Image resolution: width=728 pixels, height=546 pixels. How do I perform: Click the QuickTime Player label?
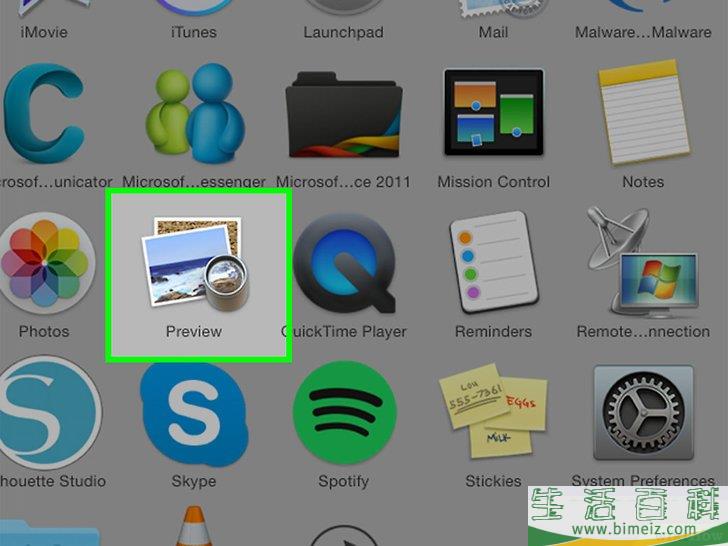[344, 332]
